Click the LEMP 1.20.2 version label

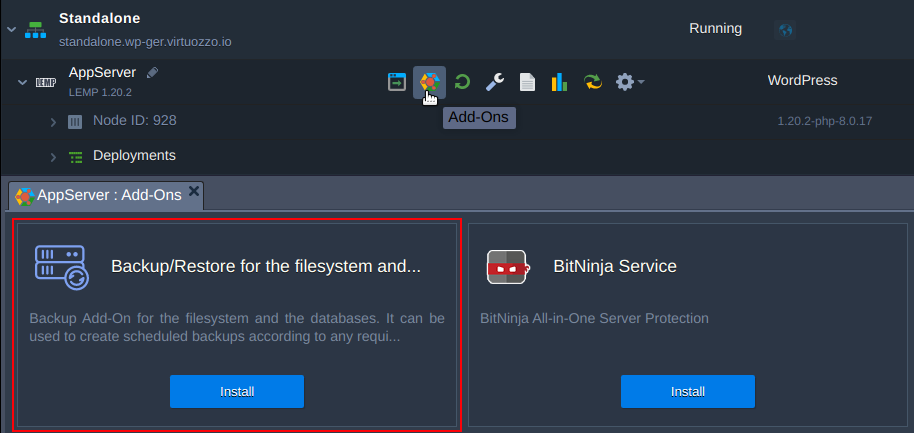[x=100, y=93]
